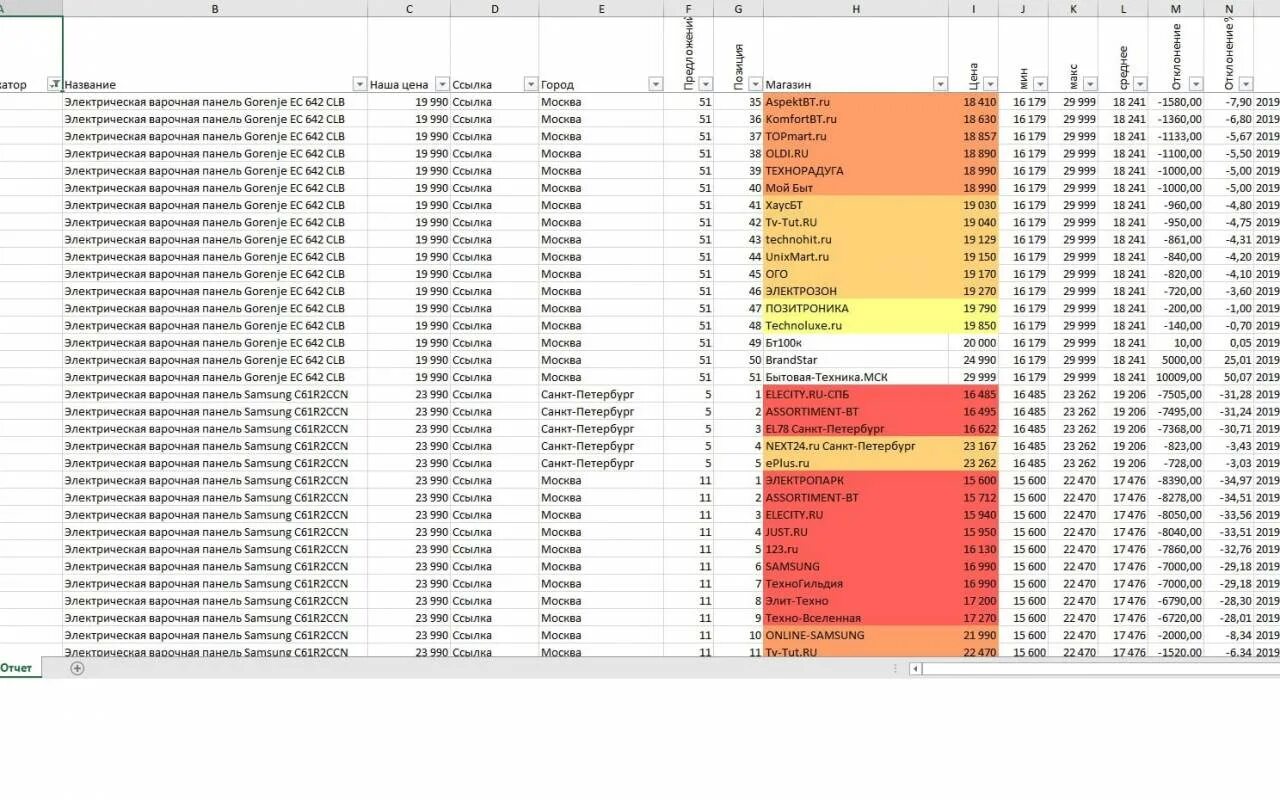Open the Ссылка link in the AspektBT.ru row
The height and width of the screenshot is (800, 1280).
click(x=472, y=102)
